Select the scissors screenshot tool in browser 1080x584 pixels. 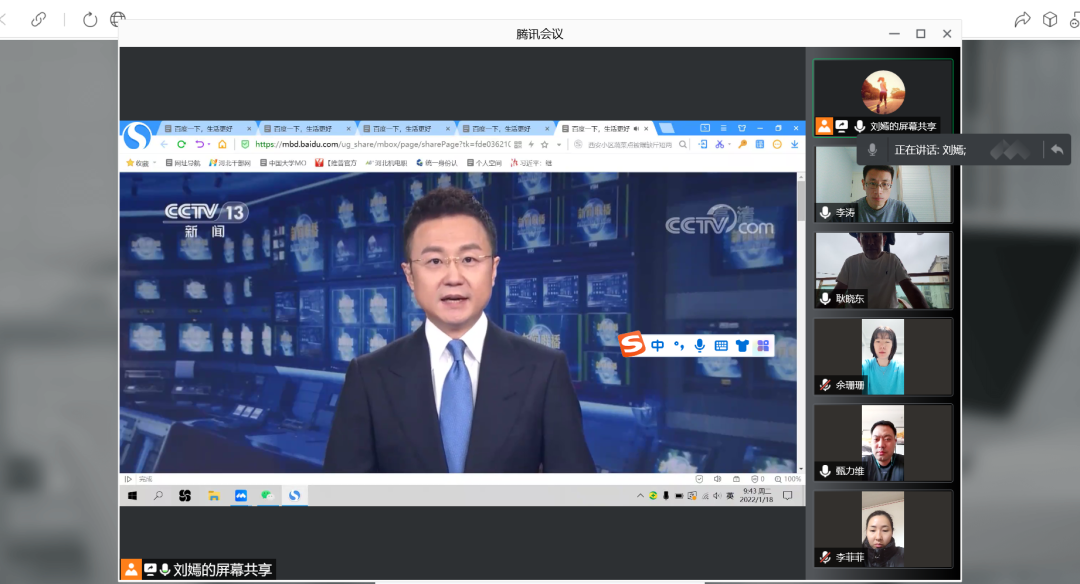(x=719, y=145)
